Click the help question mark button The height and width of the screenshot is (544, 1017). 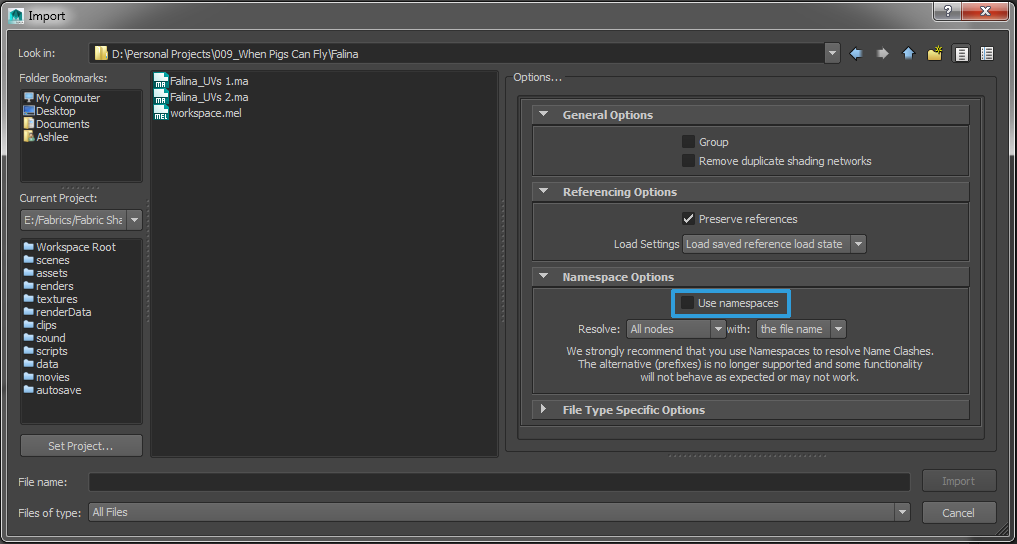click(x=948, y=12)
